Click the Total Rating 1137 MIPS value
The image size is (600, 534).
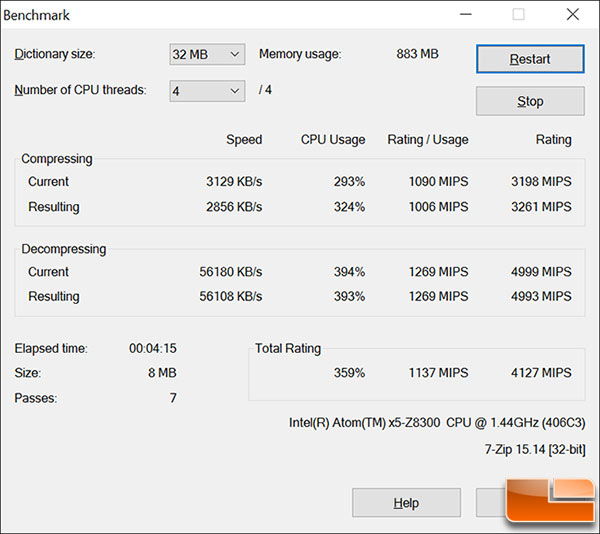[439, 373]
